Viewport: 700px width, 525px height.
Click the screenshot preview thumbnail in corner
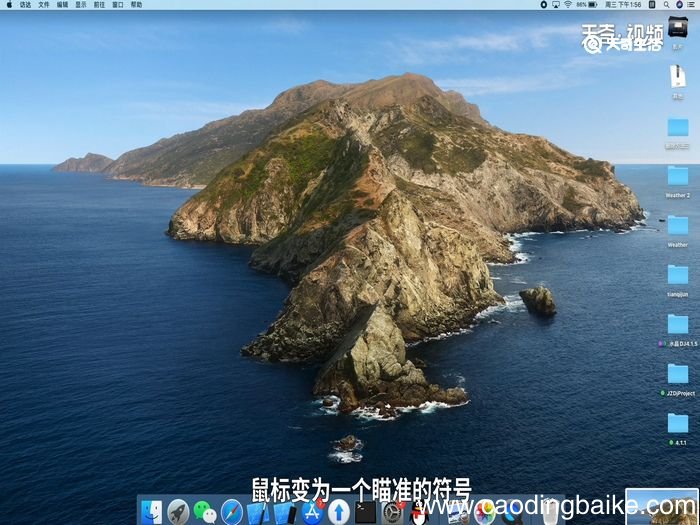(662, 507)
